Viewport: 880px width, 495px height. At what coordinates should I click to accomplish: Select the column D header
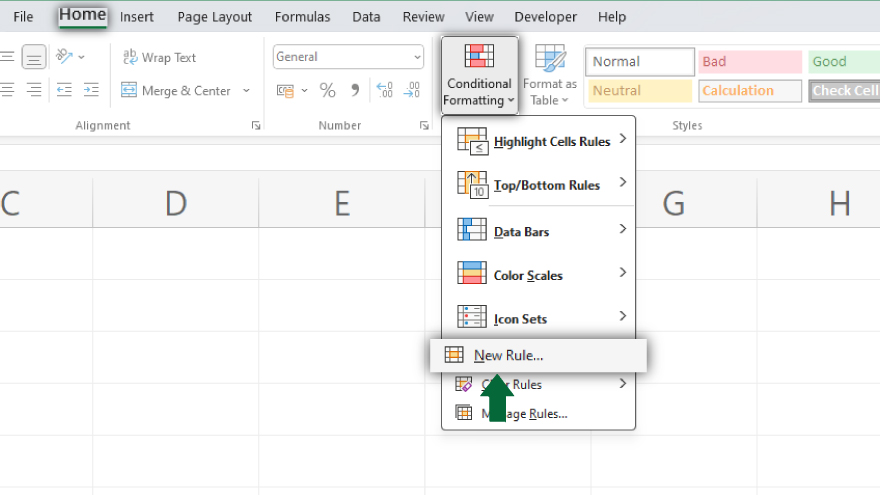point(176,203)
